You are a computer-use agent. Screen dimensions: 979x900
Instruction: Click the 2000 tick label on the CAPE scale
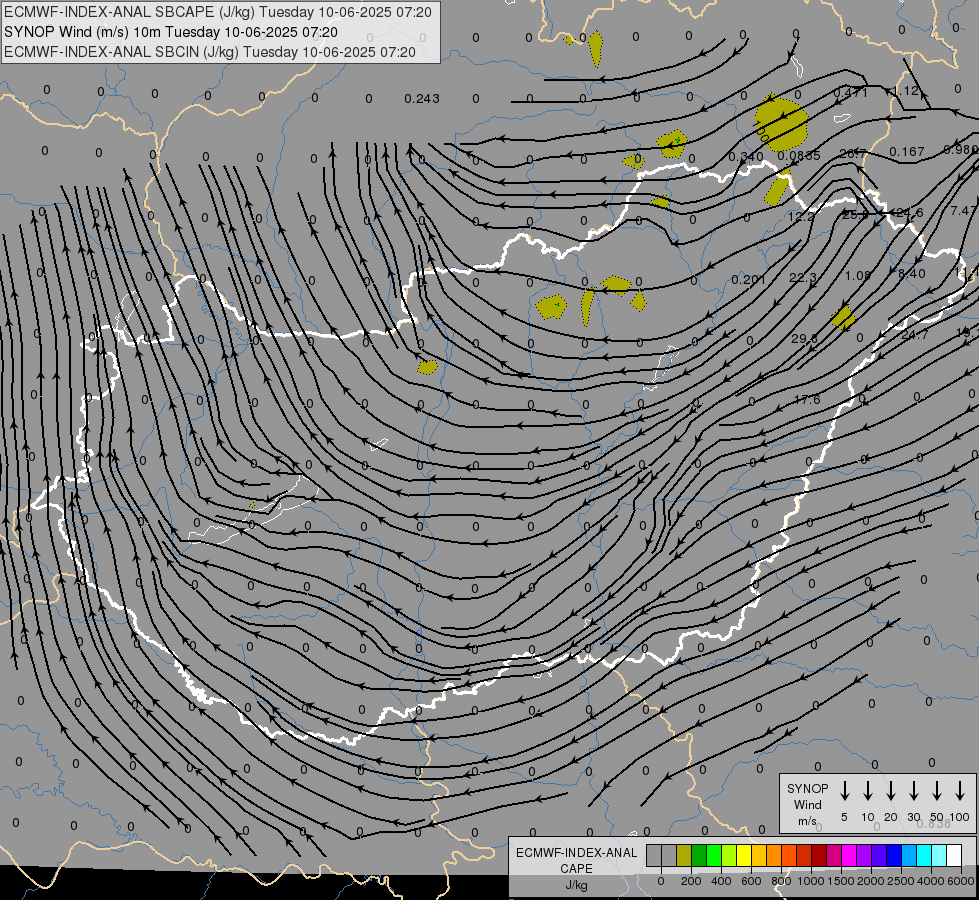tap(871, 881)
